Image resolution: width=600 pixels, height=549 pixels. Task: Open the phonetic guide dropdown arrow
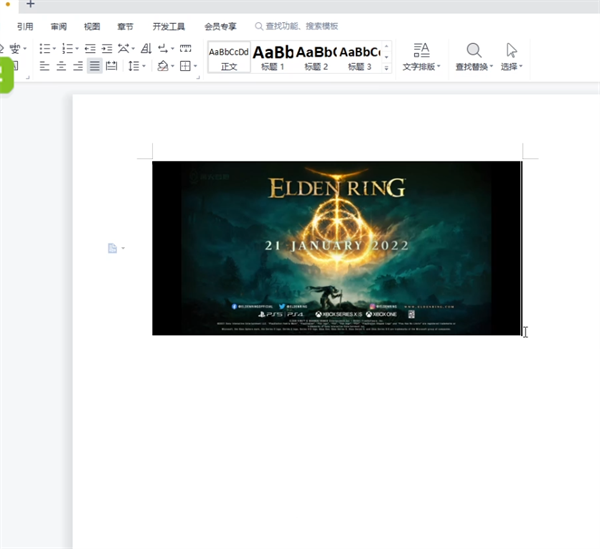25,49
